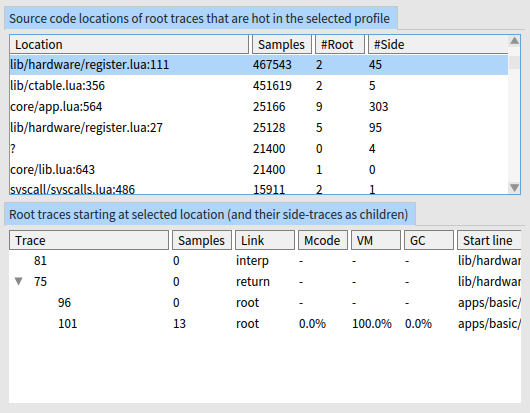The width and height of the screenshot is (530, 413).
Task: Select trace 75 row
Action: tap(265, 282)
